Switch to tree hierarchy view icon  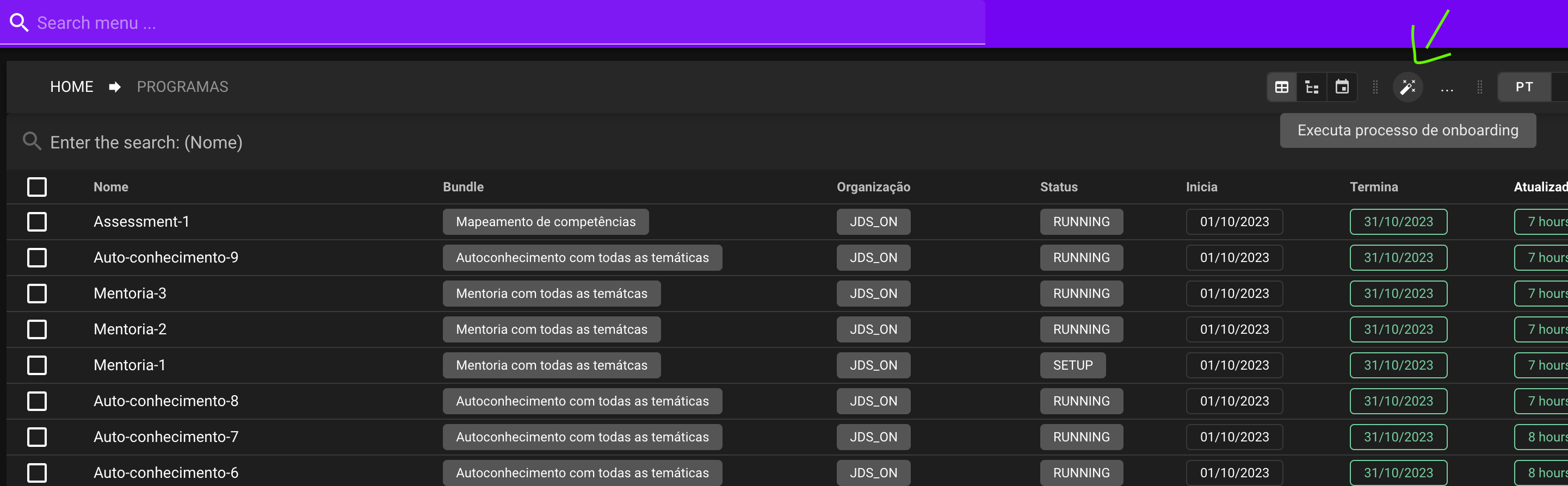coord(1312,87)
